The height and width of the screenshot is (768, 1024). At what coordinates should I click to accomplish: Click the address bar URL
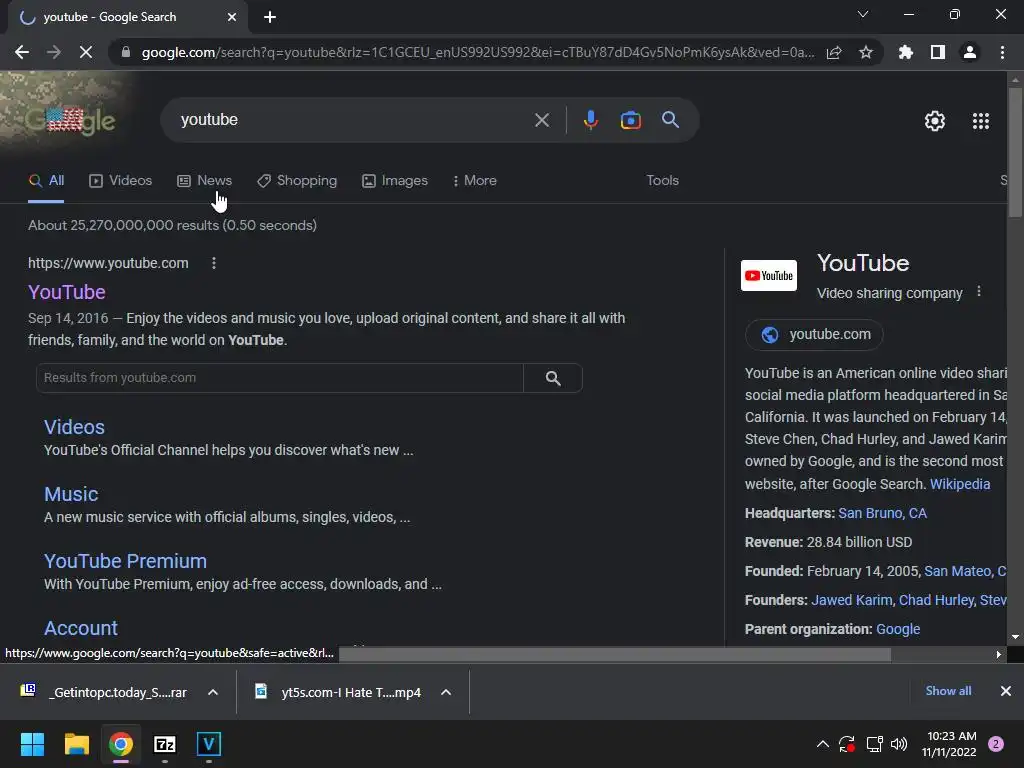[x=477, y=52]
